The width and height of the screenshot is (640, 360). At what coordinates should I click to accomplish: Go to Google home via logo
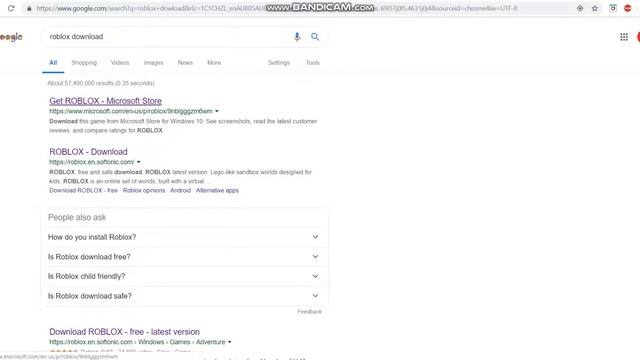11,37
